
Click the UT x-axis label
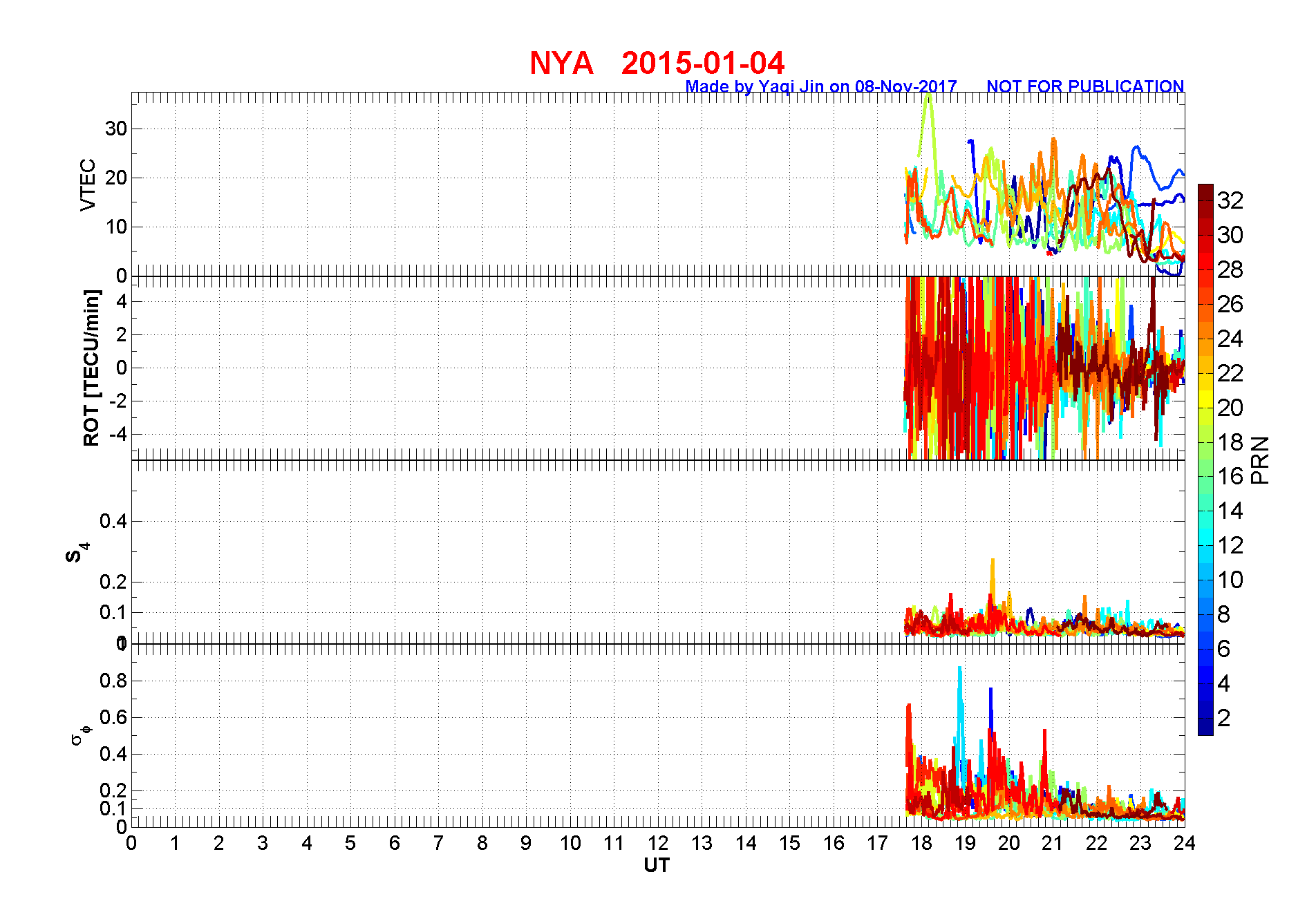657,865
